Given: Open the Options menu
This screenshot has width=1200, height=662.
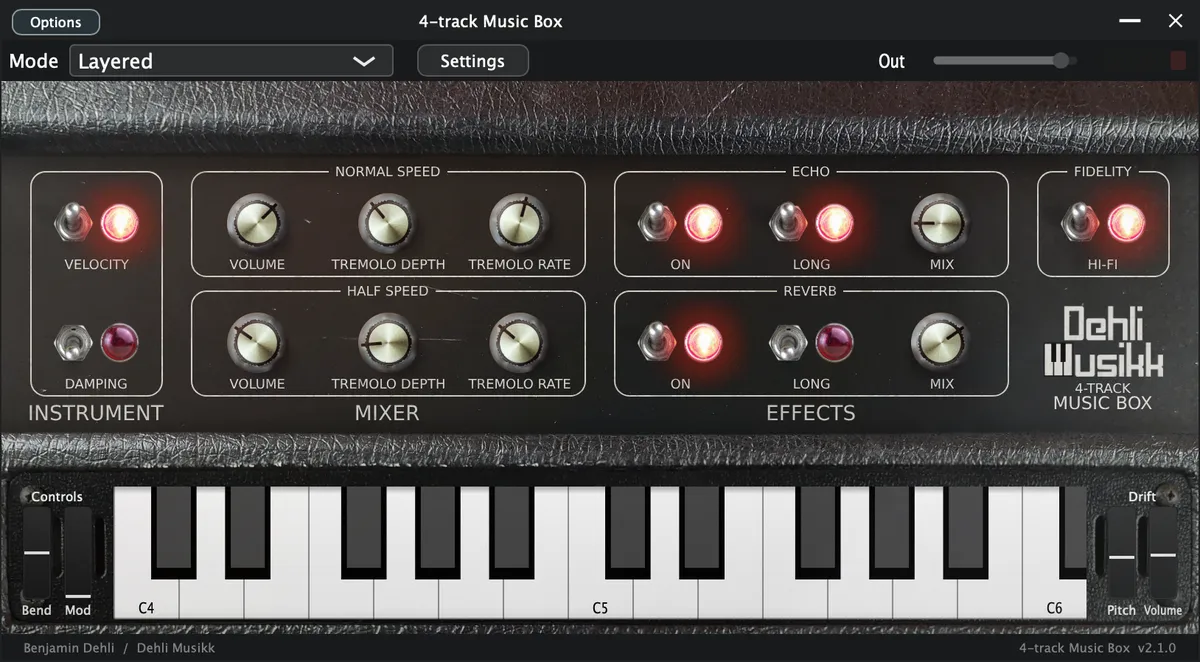Looking at the screenshot, I should click(56, 22).
